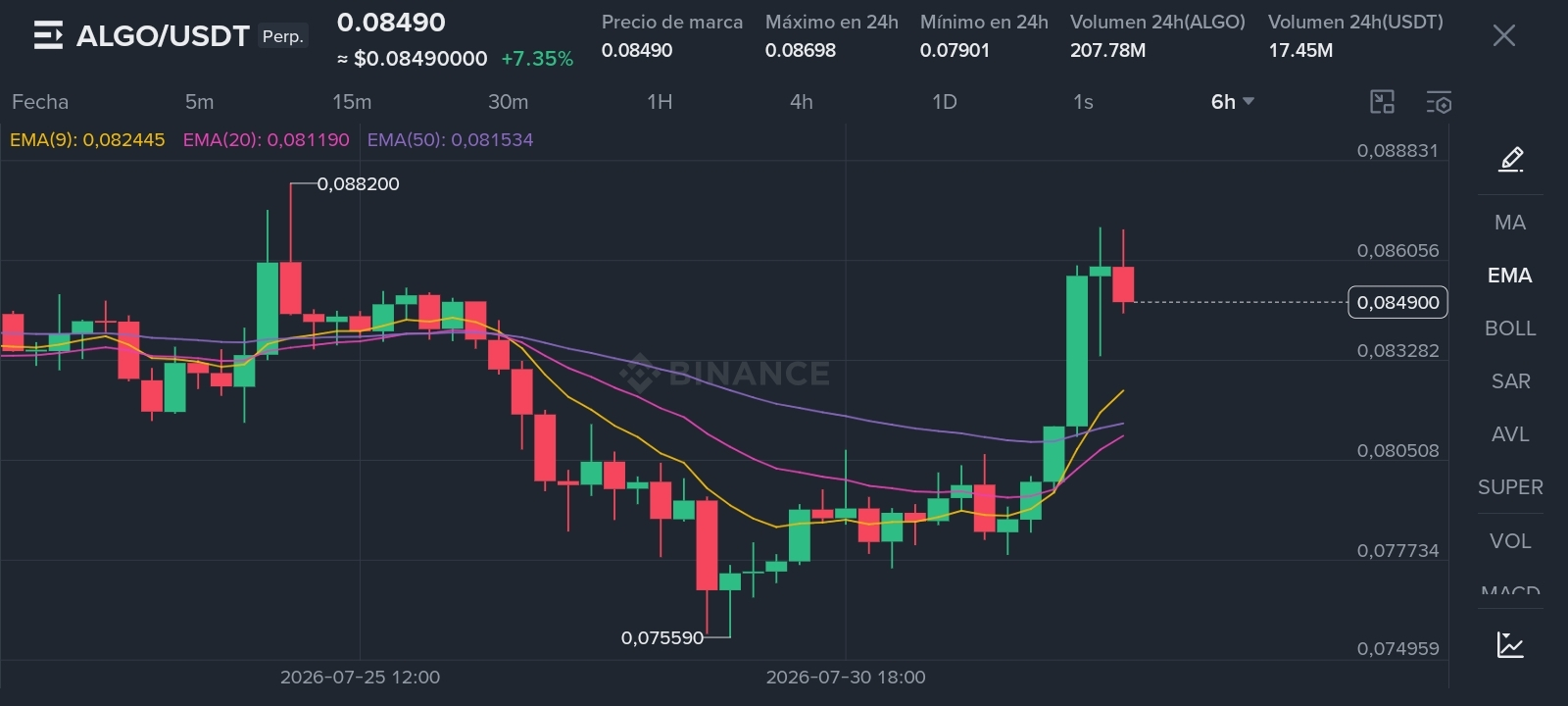Click the 0,074959 price axis label
The image size is (1568, 706).
[x=1397, y=649]
